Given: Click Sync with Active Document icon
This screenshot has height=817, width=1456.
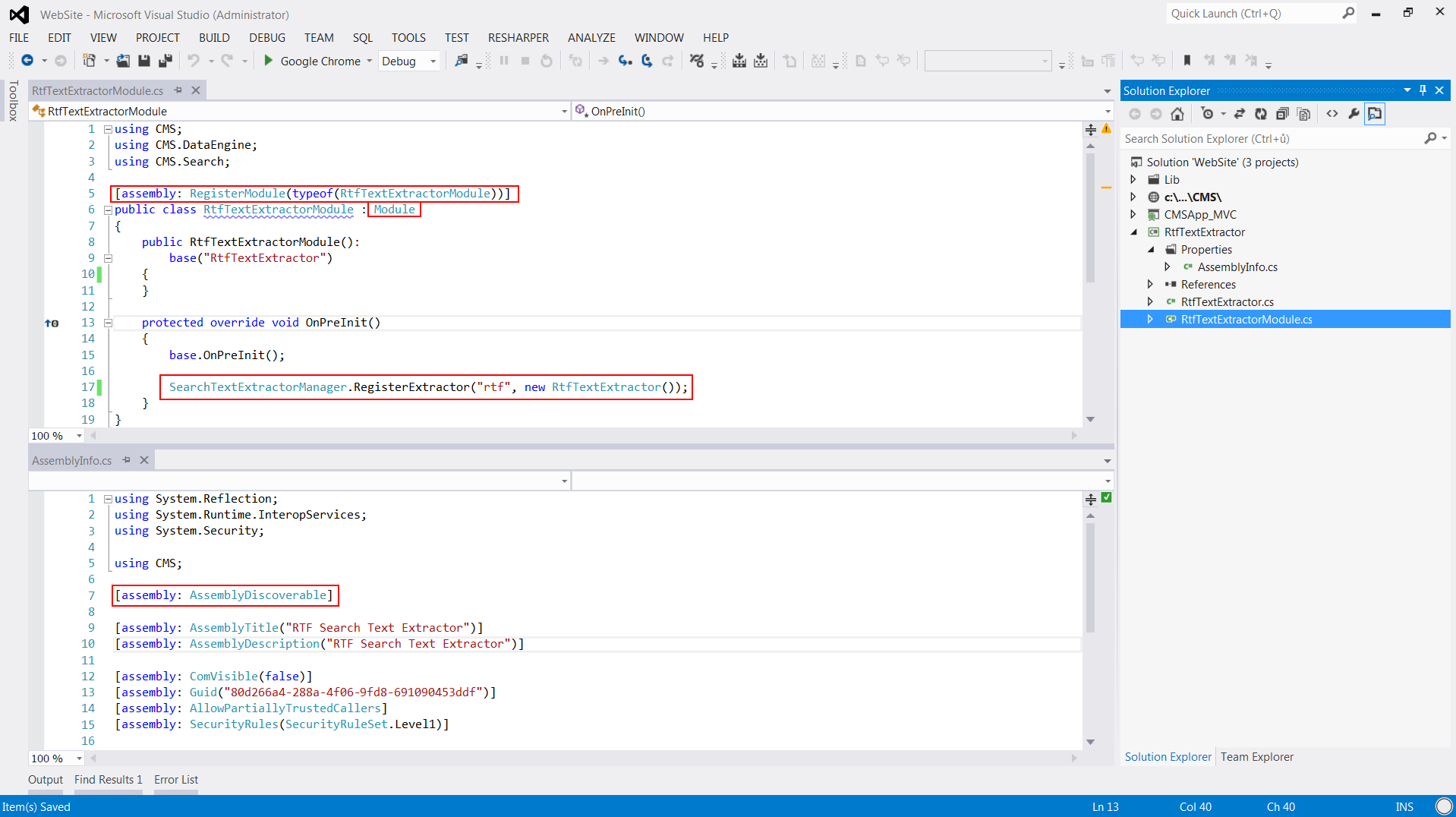Looking at the screenshot, I should click(1240, 114).
